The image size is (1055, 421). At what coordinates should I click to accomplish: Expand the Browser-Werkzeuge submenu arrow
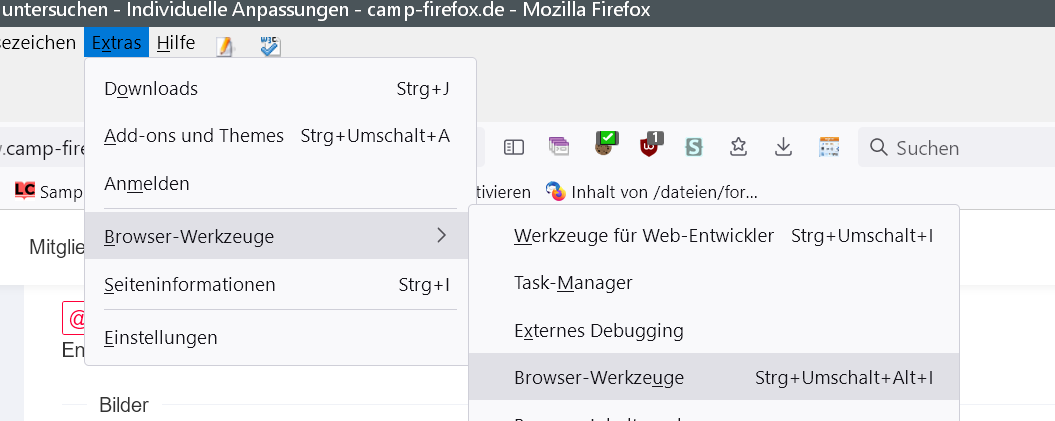(x=441, y=236)
